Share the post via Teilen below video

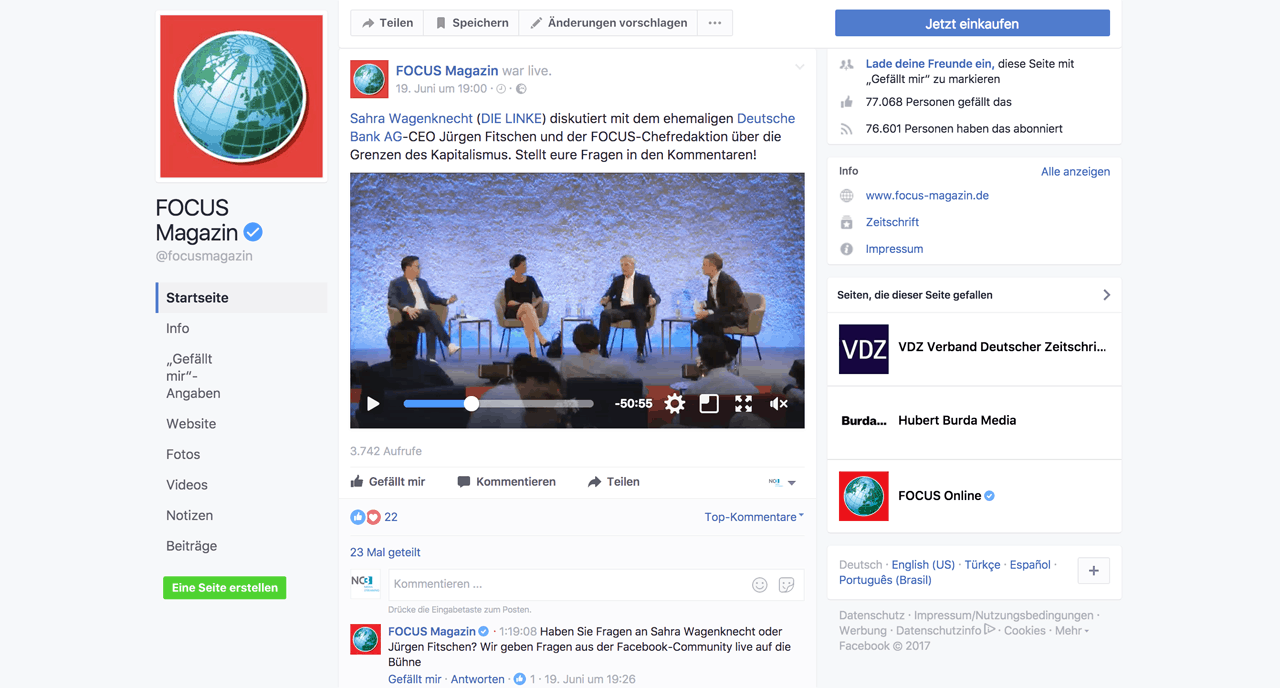(614, 482)
